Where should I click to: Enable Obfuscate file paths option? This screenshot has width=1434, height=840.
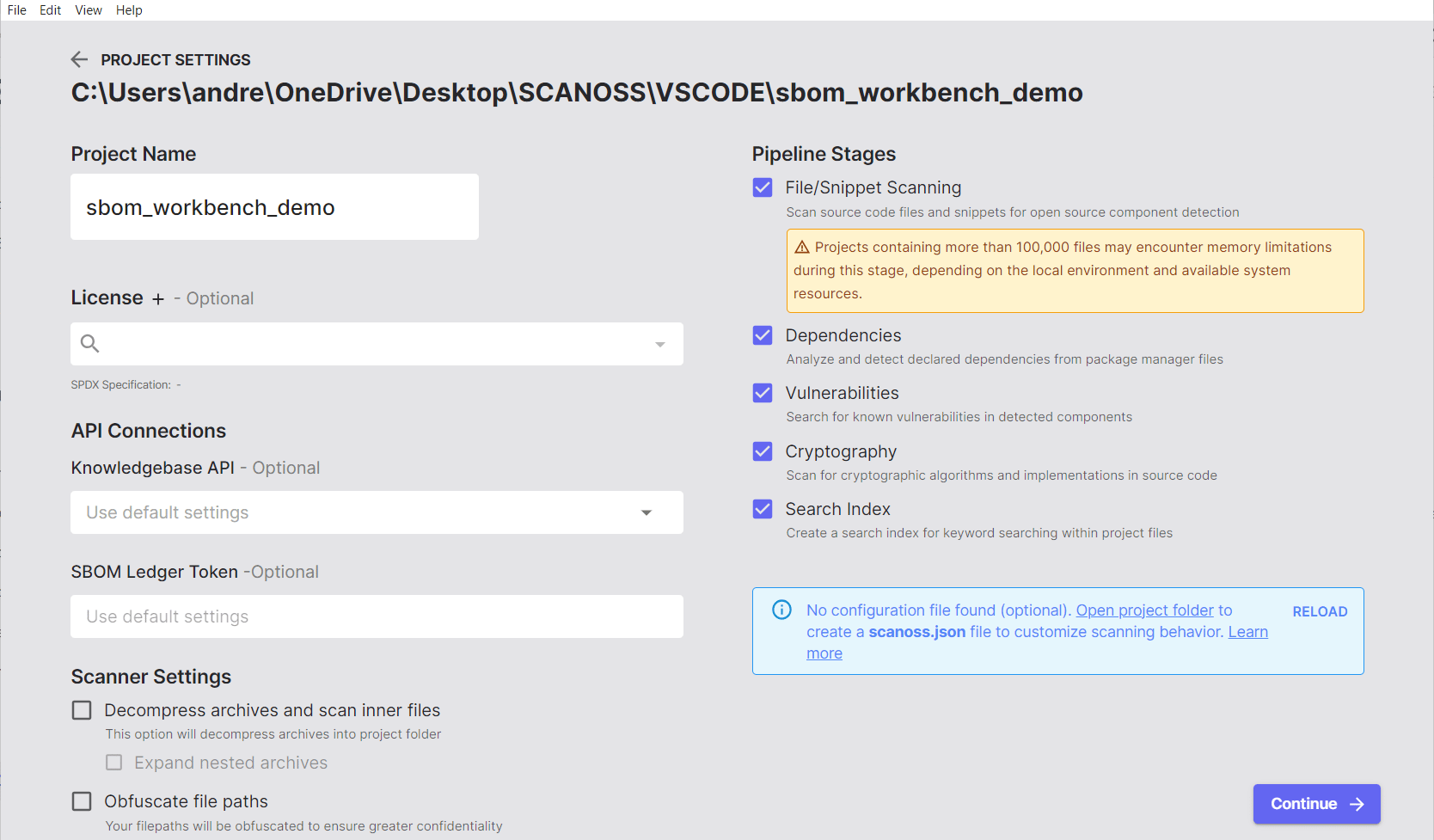pos(82,801)
